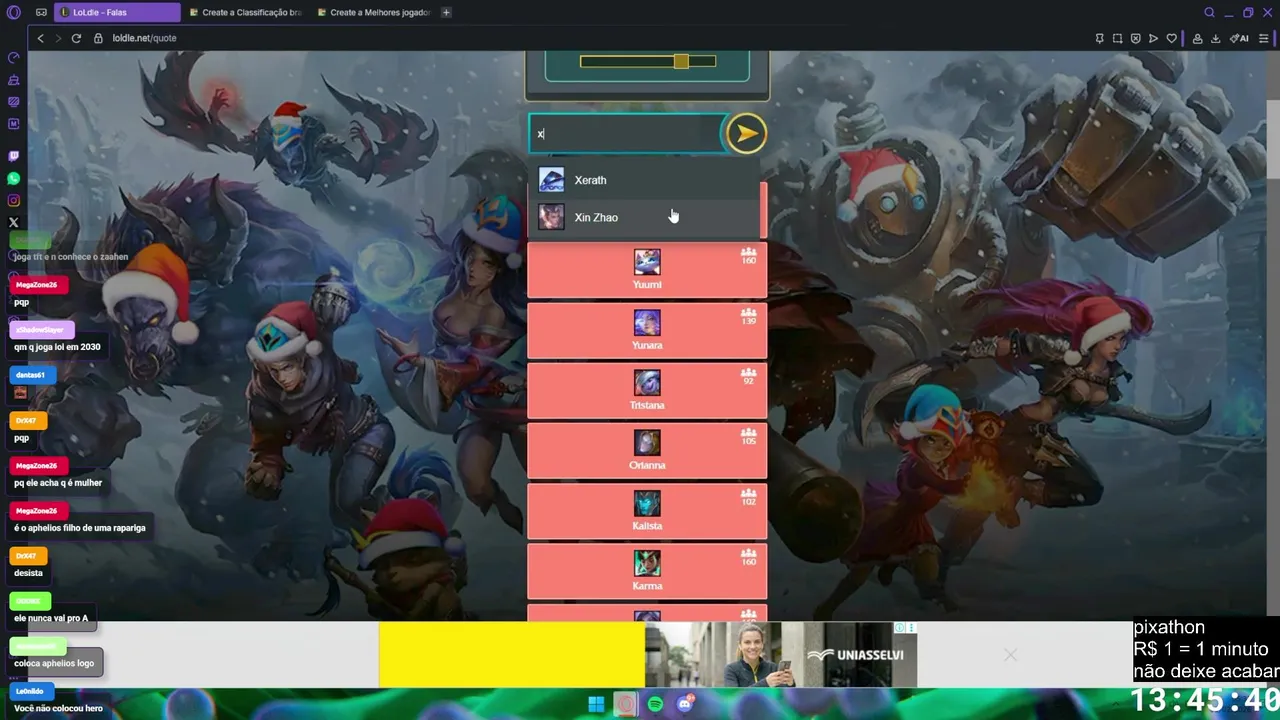
Task: Click the pinboard pin icon
Action: click(x=1099, y=38)
